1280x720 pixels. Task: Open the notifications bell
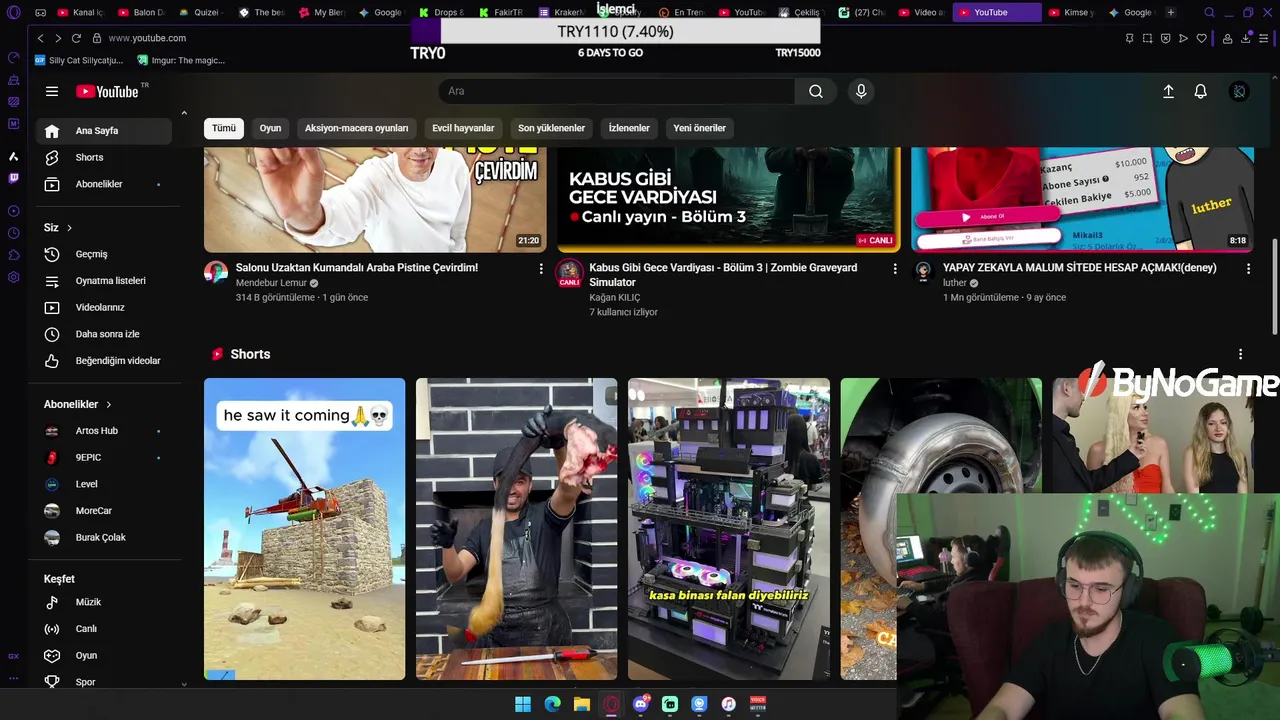tap(1201, 91)
